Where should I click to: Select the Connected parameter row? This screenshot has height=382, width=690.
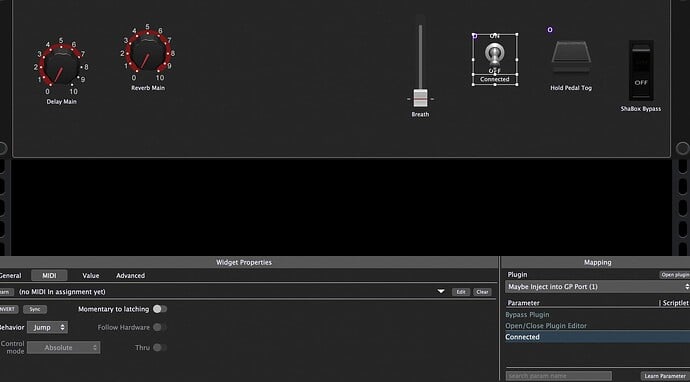(x=597, y=337)
